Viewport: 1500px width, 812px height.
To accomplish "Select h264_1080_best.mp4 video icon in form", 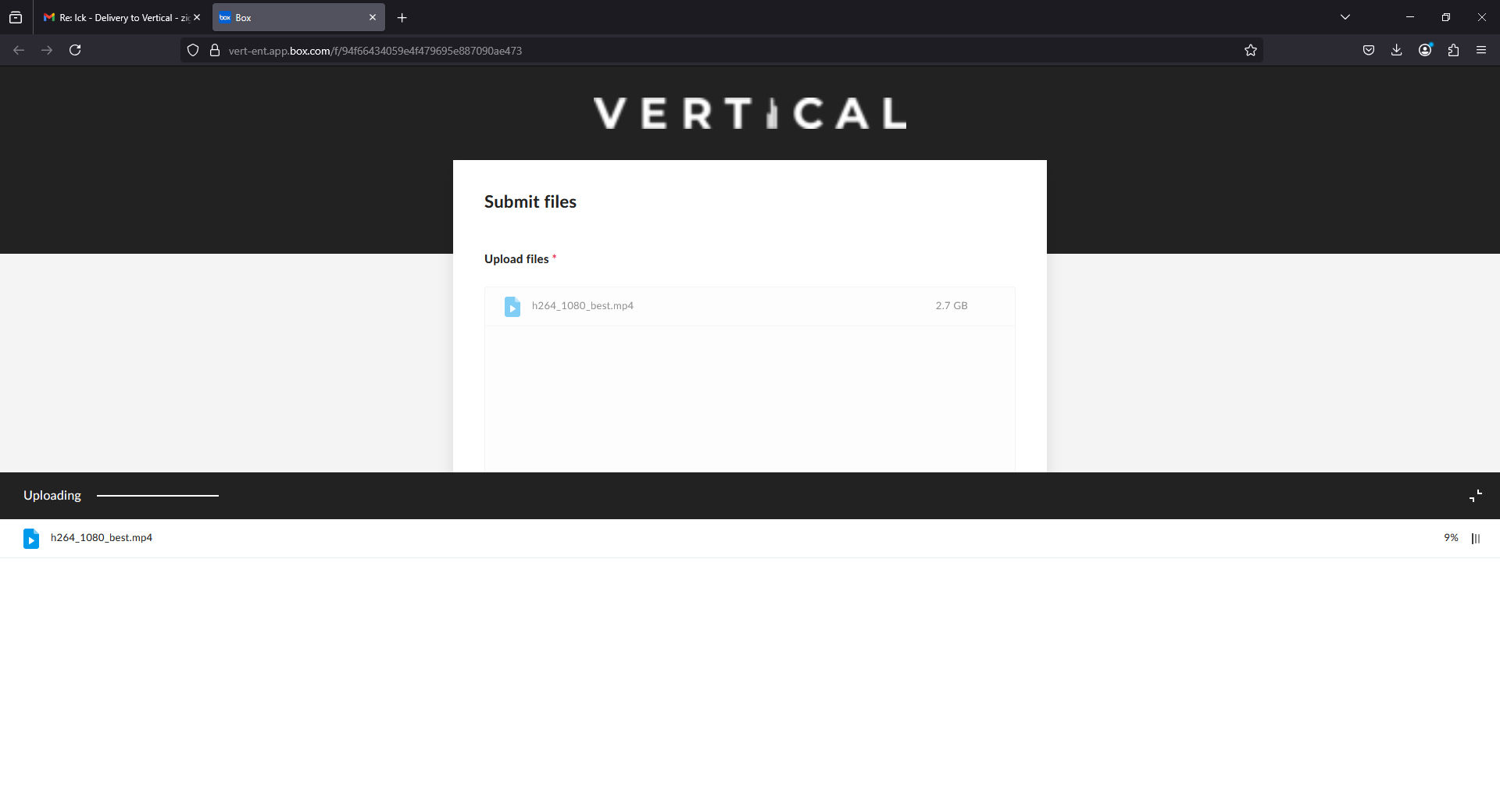I will (x=512, y=306).
